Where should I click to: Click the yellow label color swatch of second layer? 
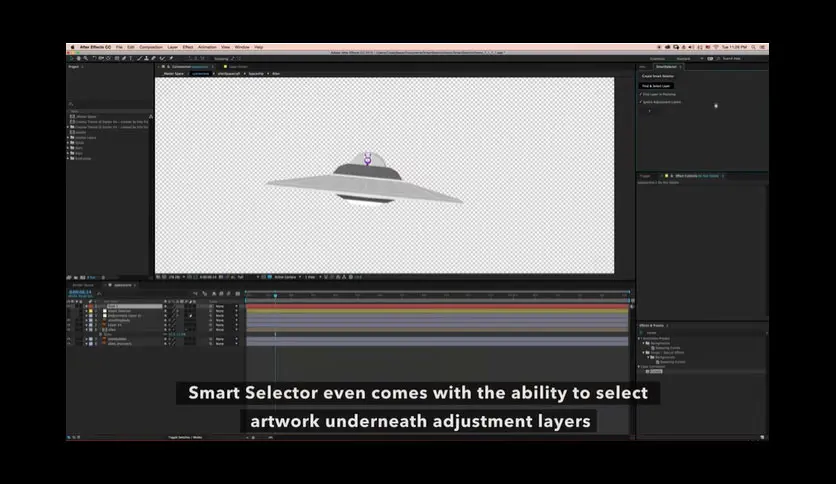(91, 311)
